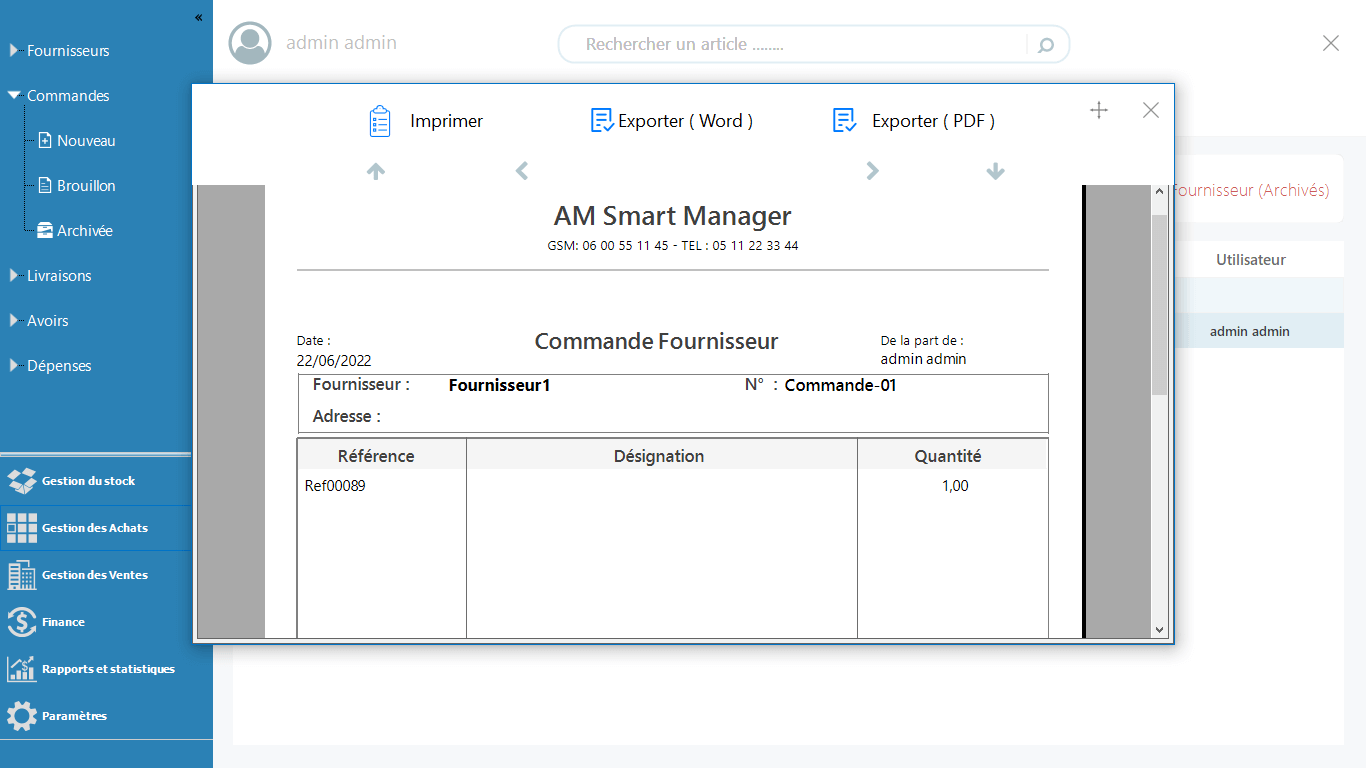Click the Exporter (Word) document icon
The width and height of the screenshot is (1366, 768).
click(602, 121)
